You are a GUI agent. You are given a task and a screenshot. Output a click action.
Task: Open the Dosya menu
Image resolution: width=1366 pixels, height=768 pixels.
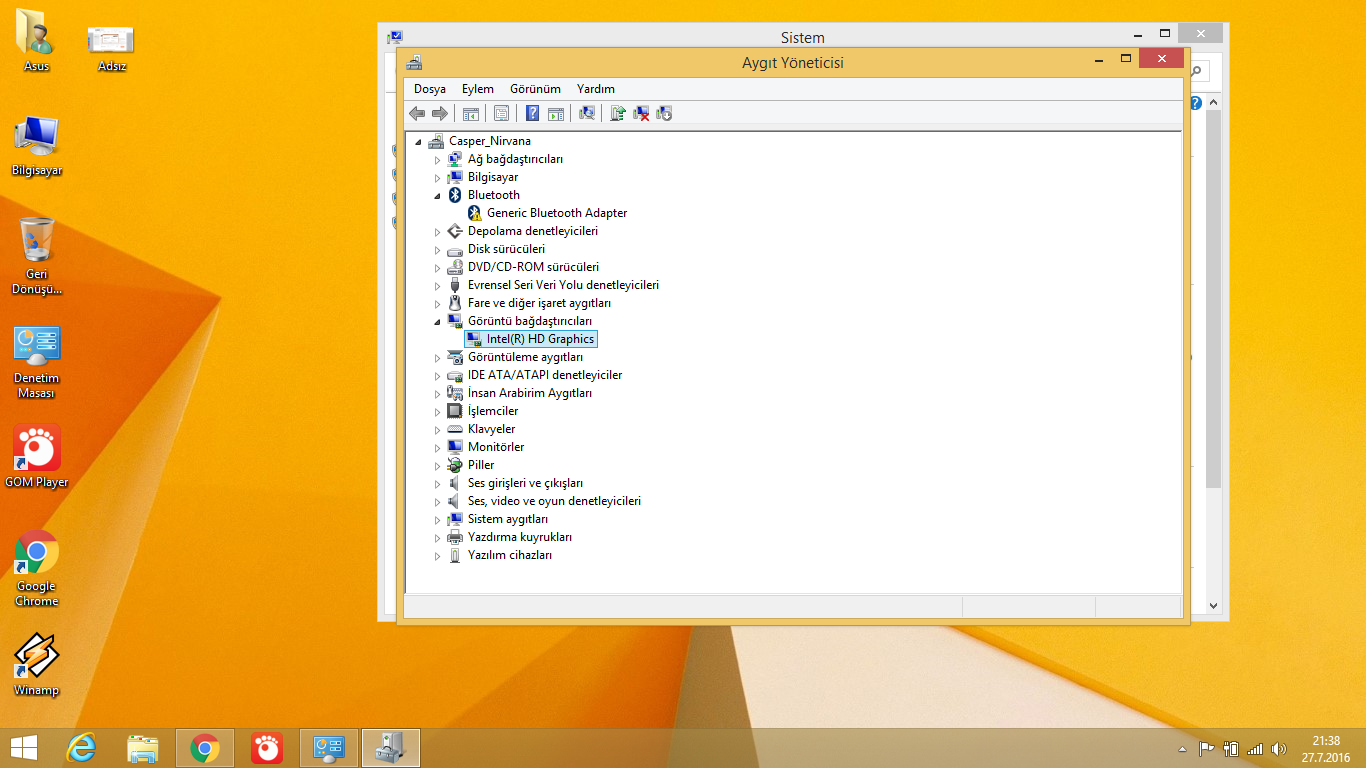tap(430, 89)
